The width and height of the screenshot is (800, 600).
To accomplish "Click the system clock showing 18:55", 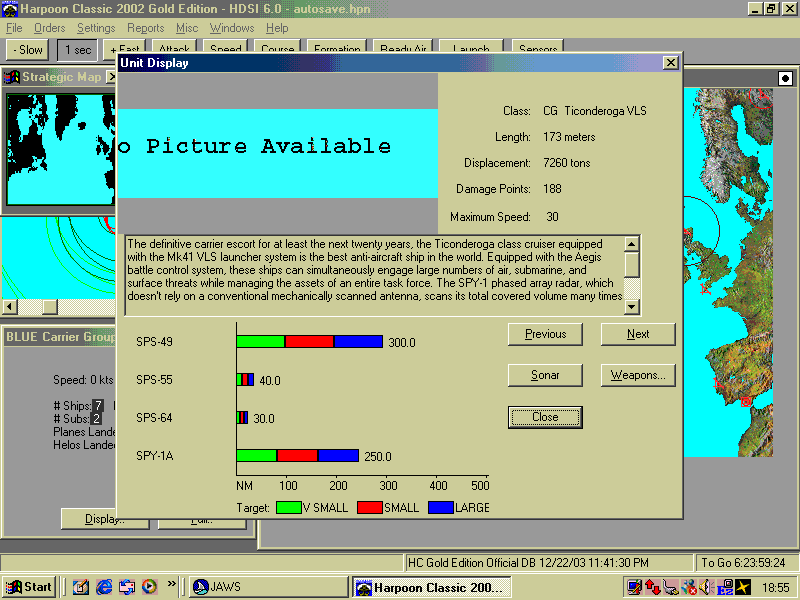I will click(776, 588).
